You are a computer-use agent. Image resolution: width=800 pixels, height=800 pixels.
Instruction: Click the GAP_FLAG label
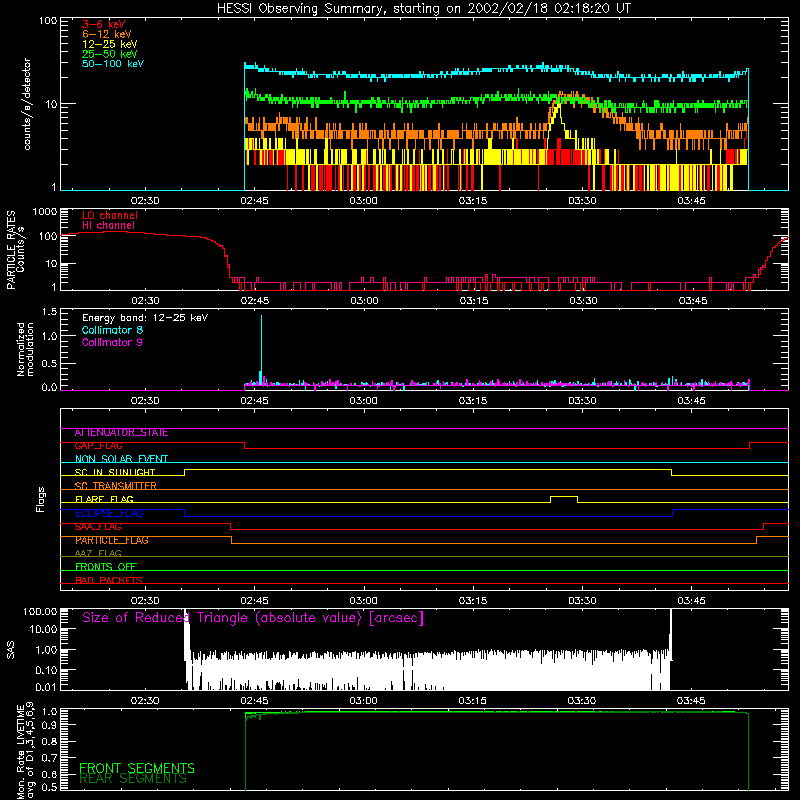98,446
